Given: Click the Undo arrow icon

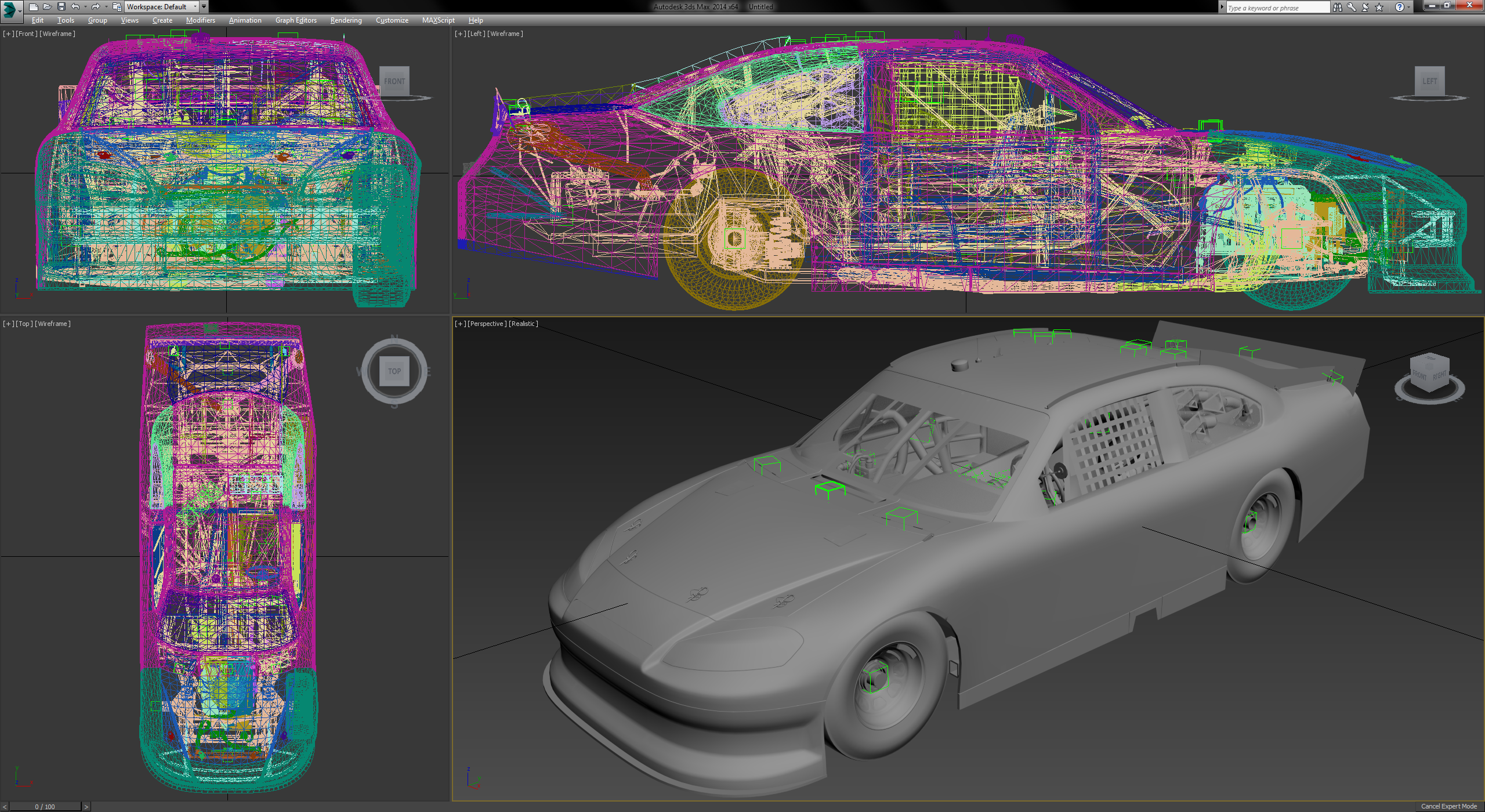Looking at the screenshot, I should tap(75, 7).
